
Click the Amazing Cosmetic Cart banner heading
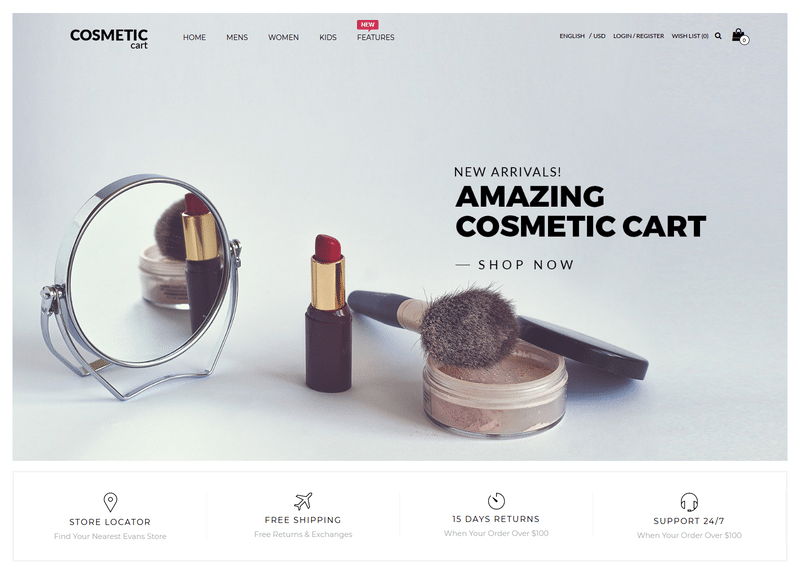[x=581, y=211]
